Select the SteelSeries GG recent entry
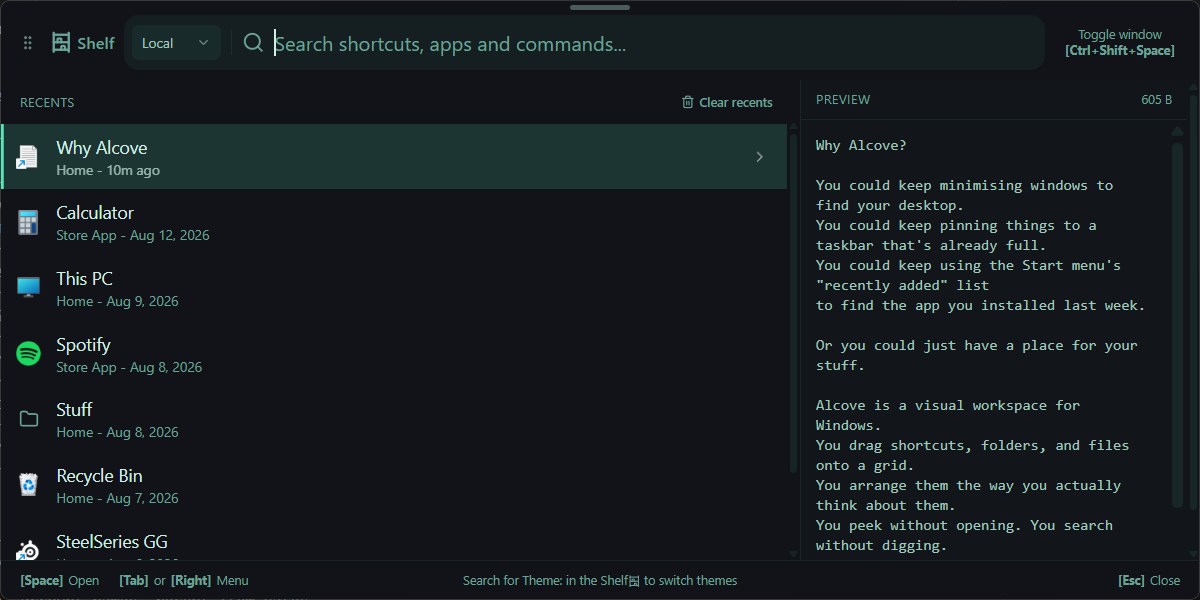Image resolution: width=1200 pixels, height=600 pixels. coord(394,540)
